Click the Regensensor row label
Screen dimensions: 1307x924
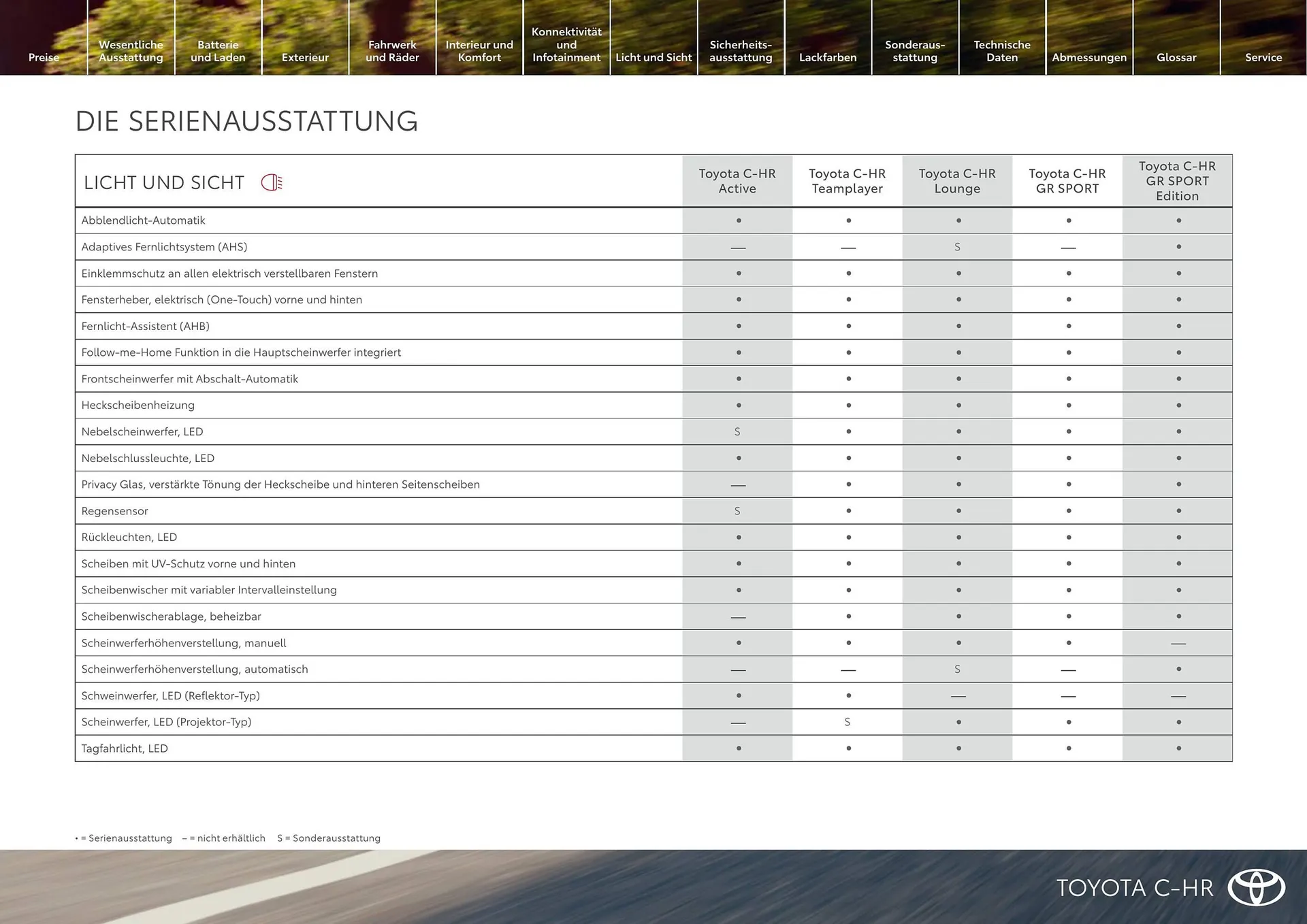point(114,510)
